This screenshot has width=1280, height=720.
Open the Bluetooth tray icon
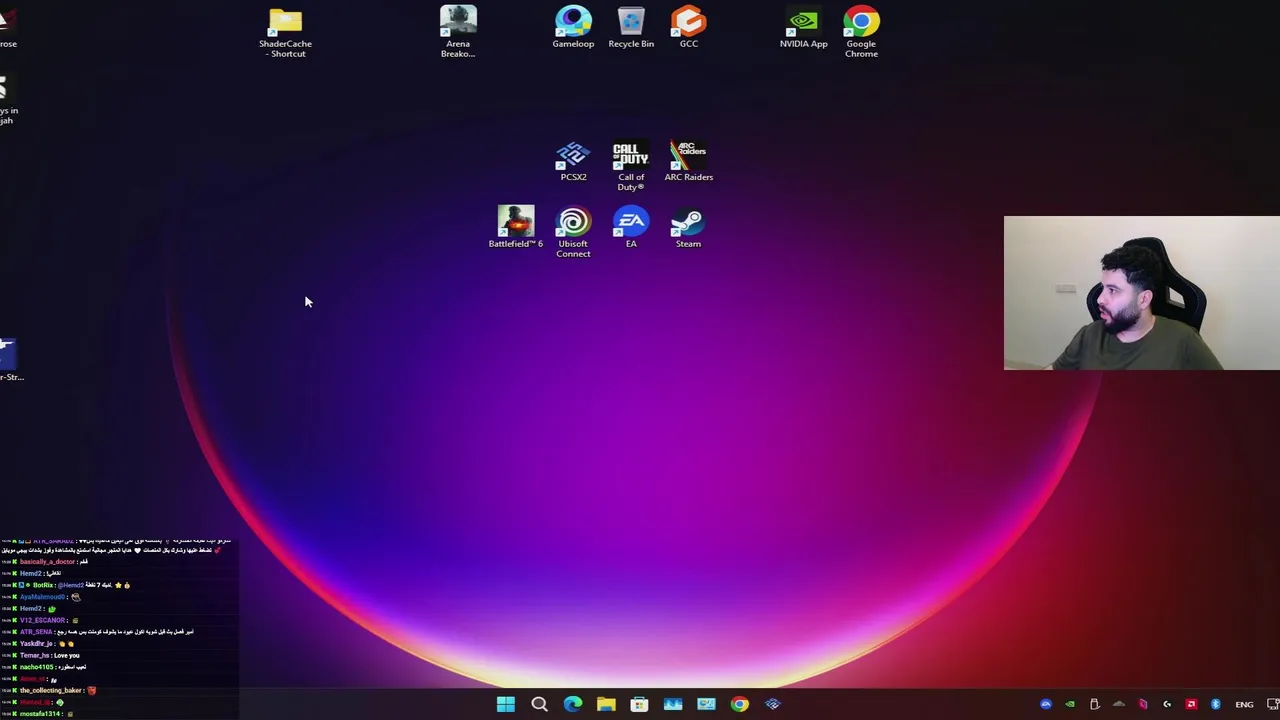coord(1215,704)
